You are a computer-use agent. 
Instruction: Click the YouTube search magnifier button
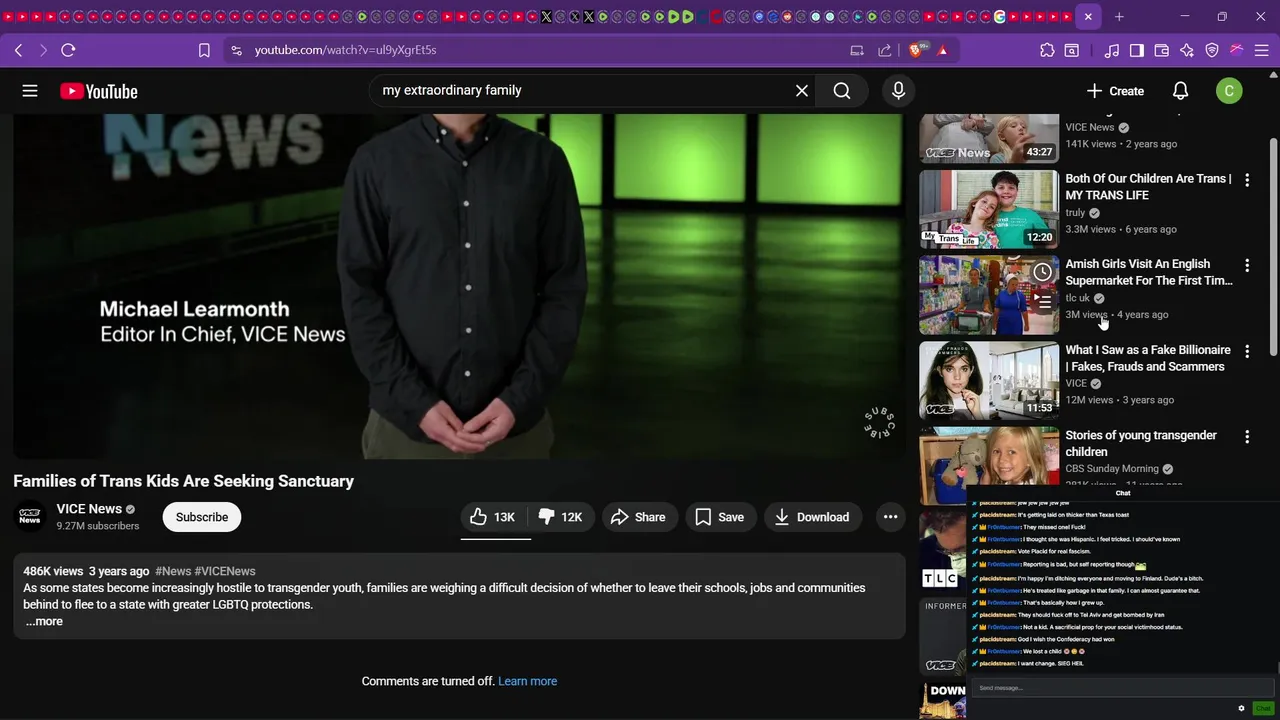(842, 91)
